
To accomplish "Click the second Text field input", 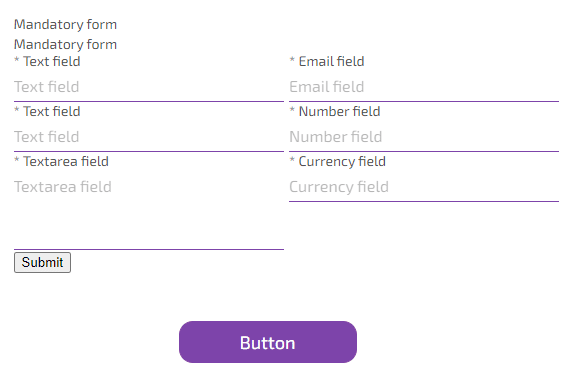I will click(149, 137).
